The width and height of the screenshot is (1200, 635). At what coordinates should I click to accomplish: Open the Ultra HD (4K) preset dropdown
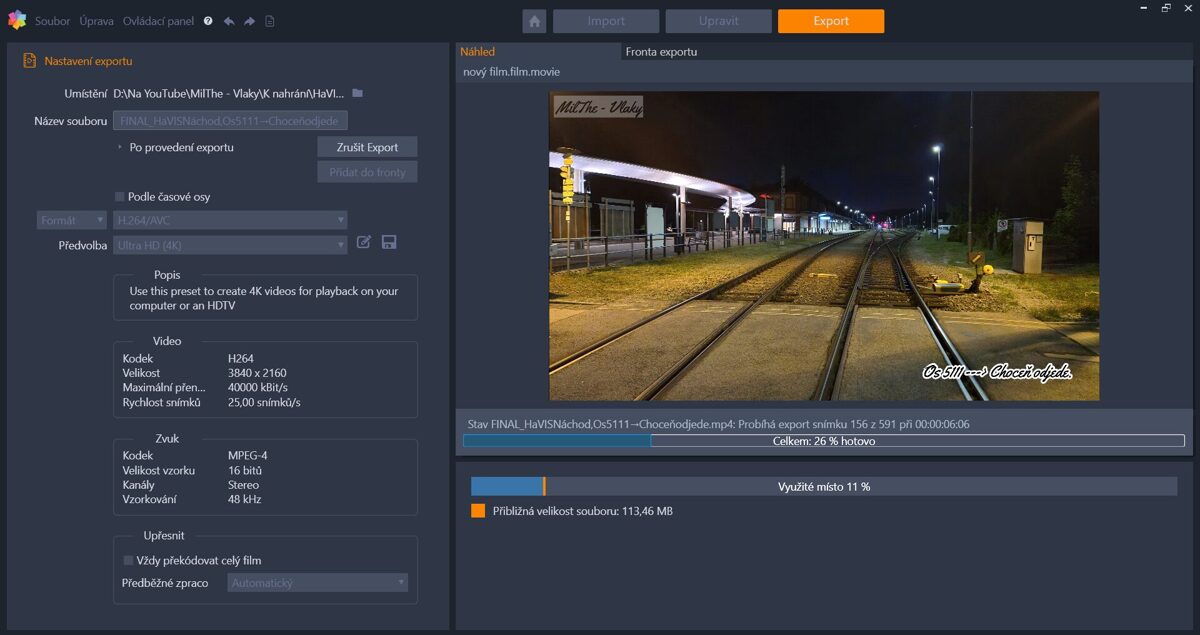tap(230, 245)
